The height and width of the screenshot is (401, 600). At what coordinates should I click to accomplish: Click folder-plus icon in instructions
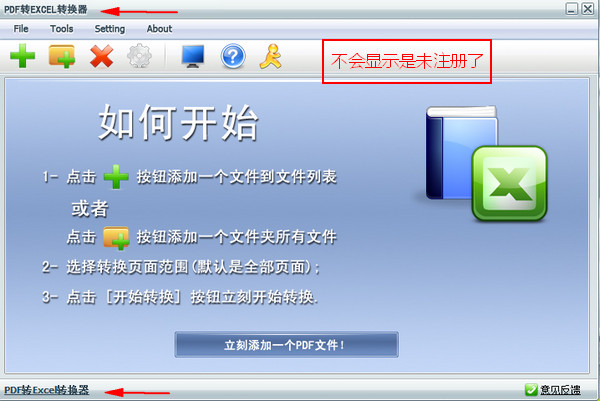(116, 238)
